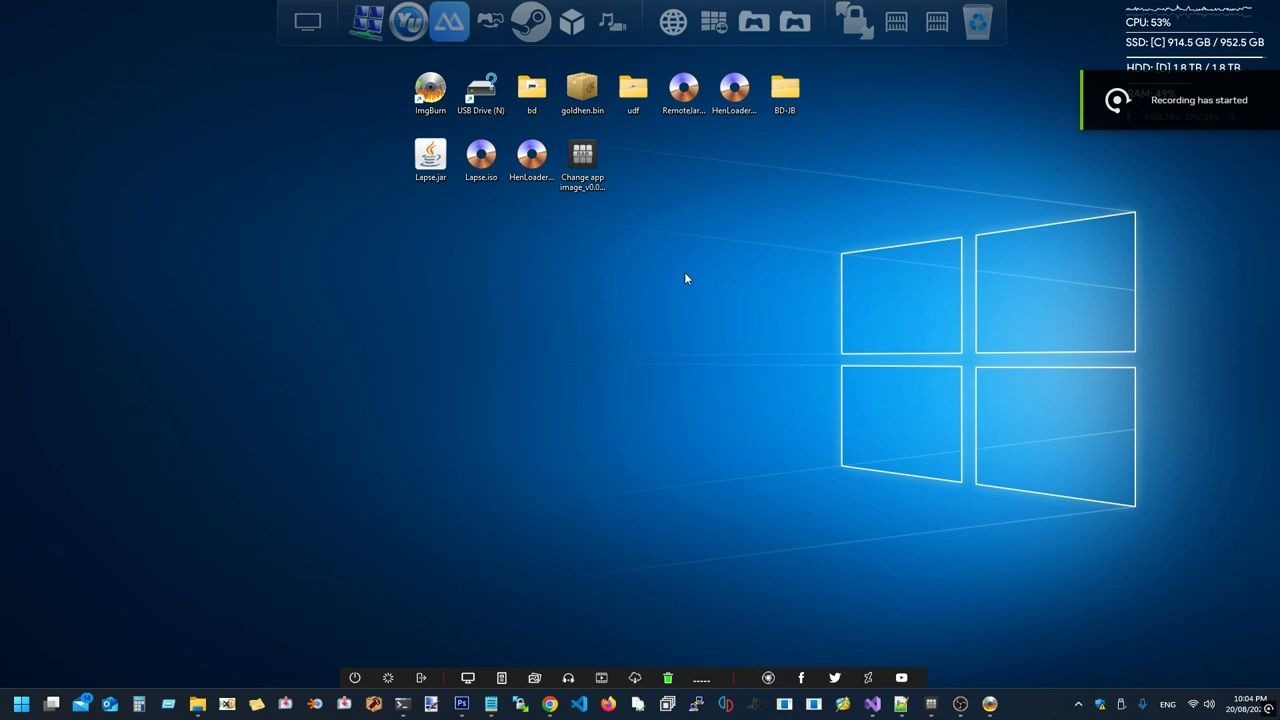Image resolution: width=1280 pixels, height=720 pixels.
Task: Launch the highlighted blue mountain app in dock
Action: click(x=449, y=21)
